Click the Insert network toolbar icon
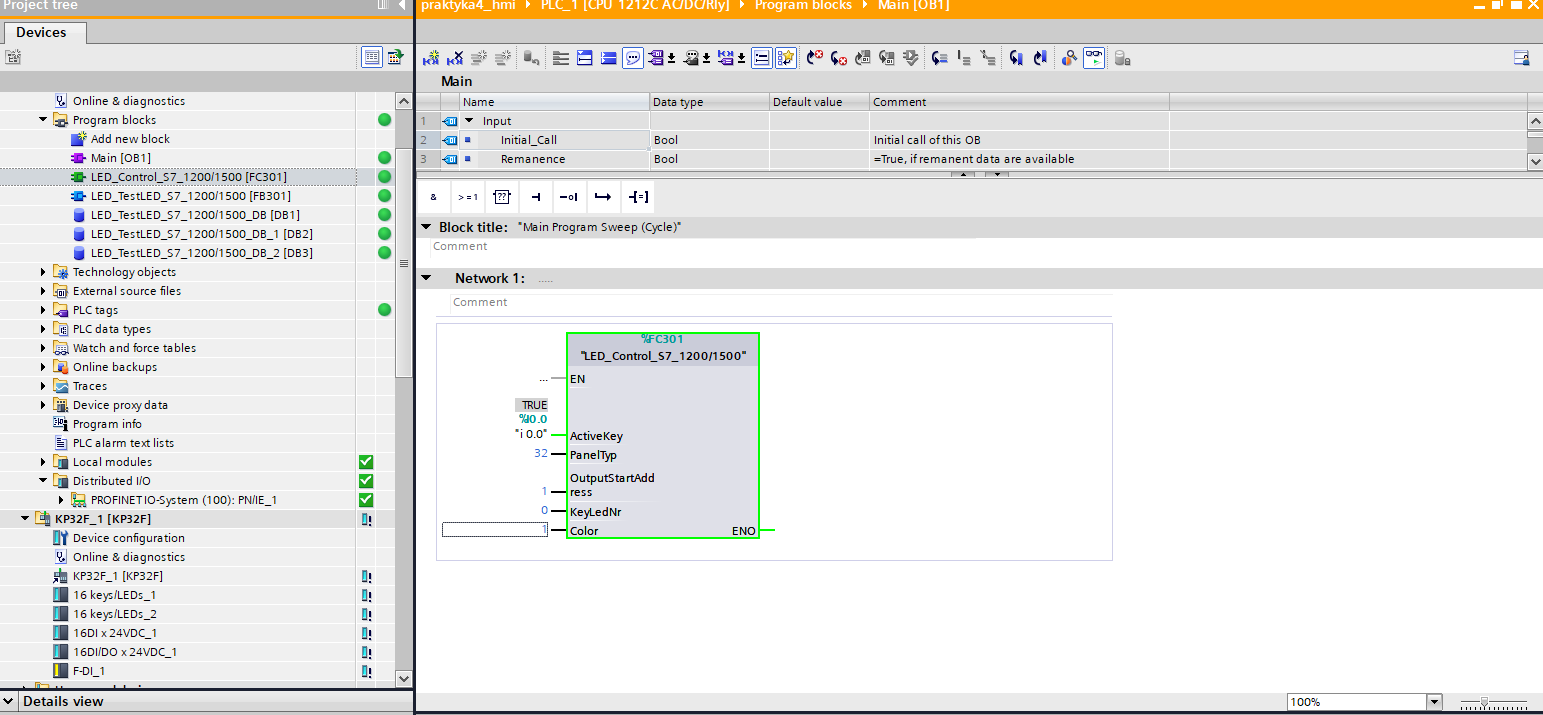Viewport: 1543px width, 715px height. (431, 58)
